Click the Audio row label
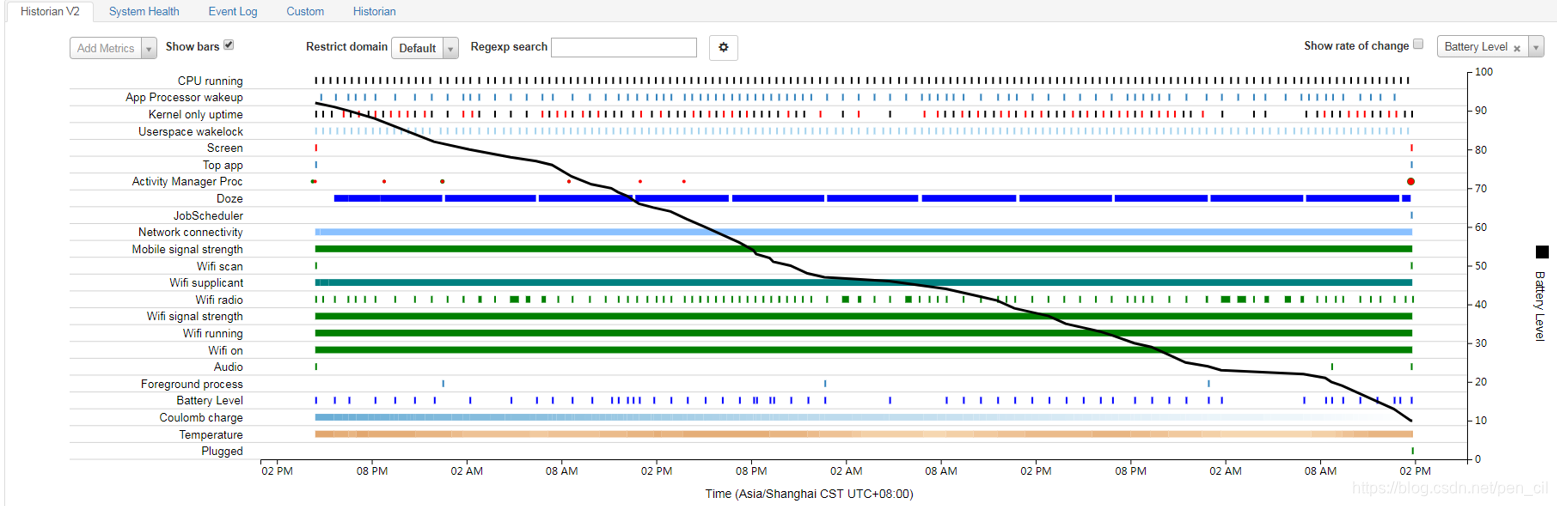This screenshot has width=1557, height=506. coord(229,368)
